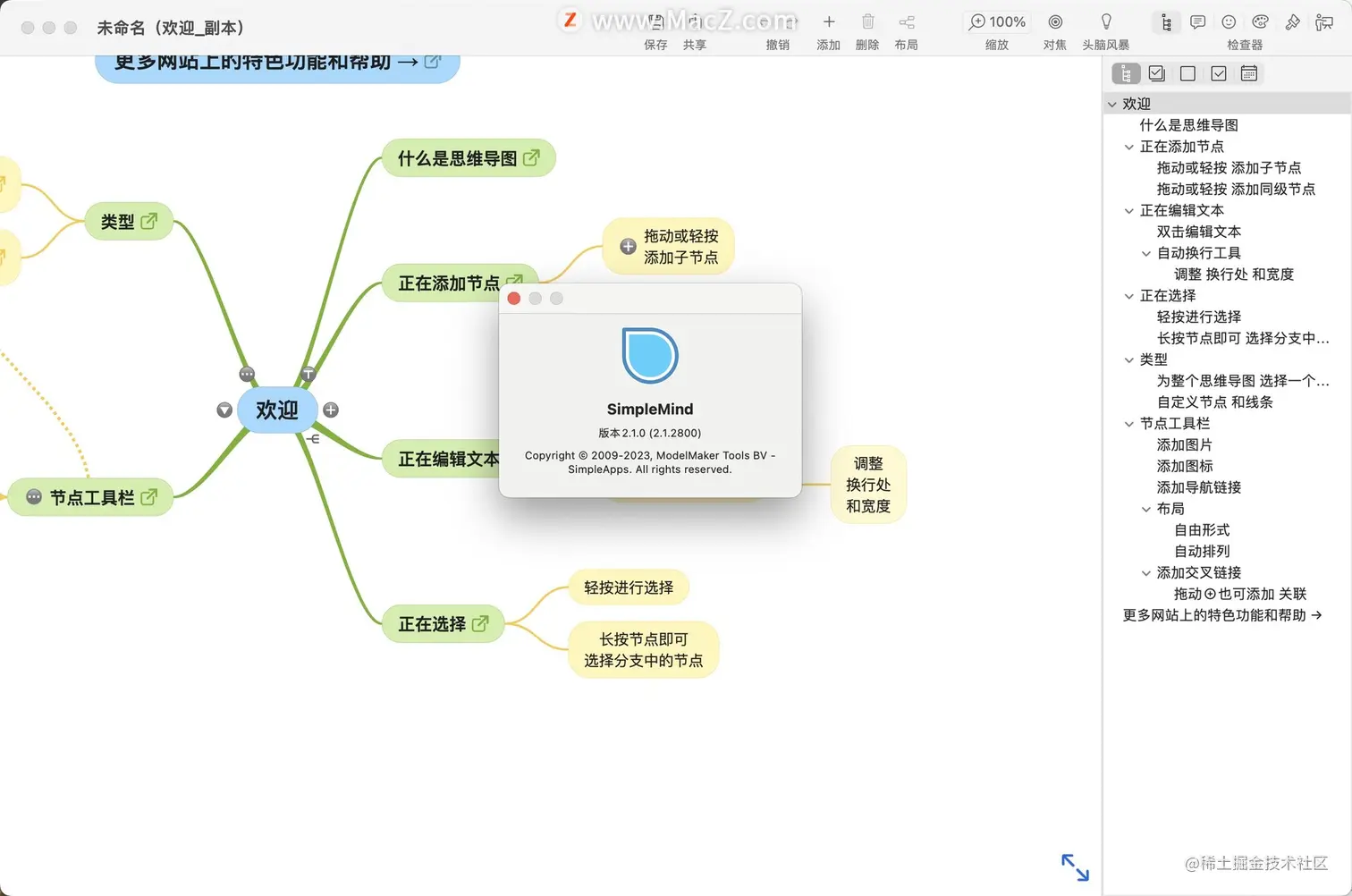Select 添加图片 outline row
Screen dimensions: 1352x896
1227,445
